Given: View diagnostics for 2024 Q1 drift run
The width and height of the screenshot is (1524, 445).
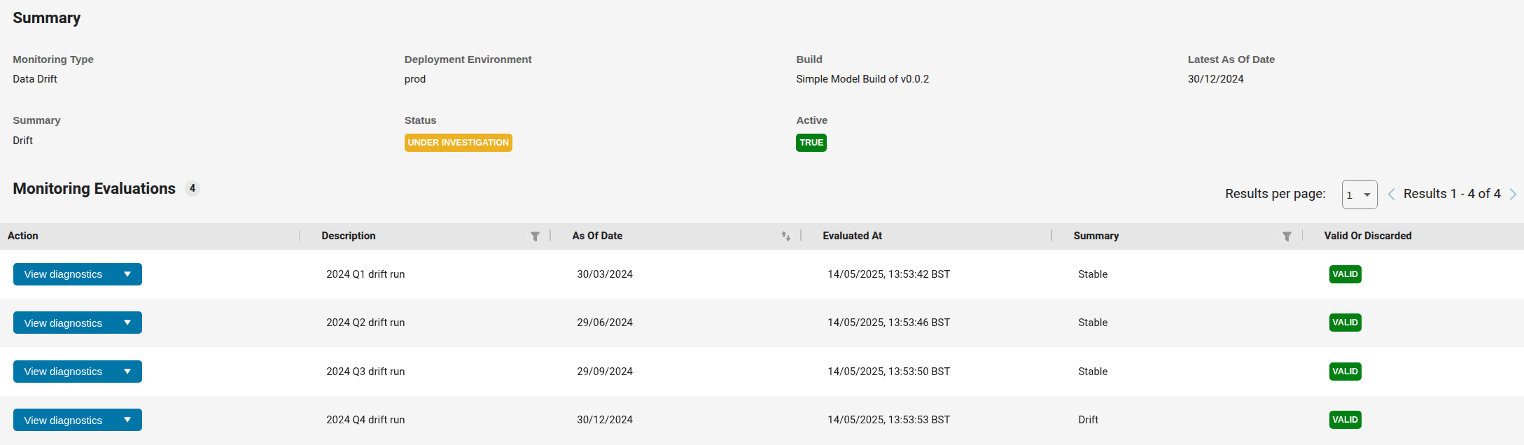Looking at the screenshot, I should tap(63, 274).
